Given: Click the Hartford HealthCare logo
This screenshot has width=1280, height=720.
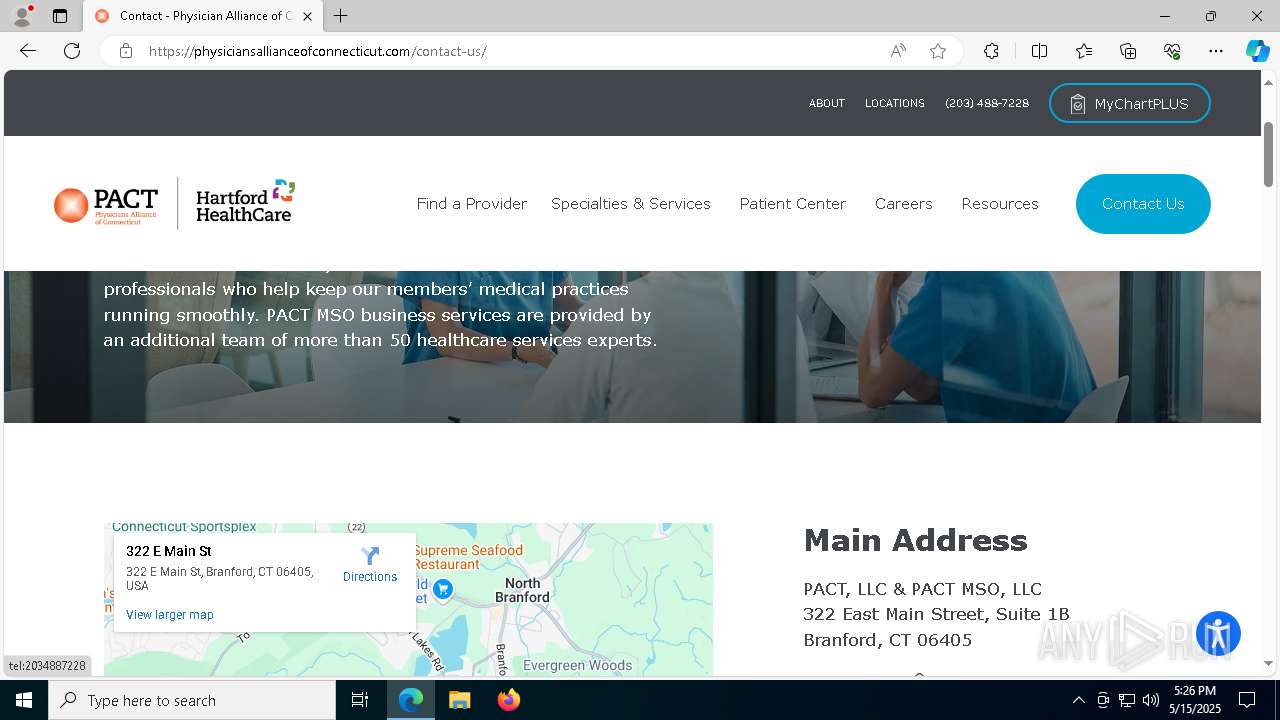Looking at the screenshot, I should (245, 203).
